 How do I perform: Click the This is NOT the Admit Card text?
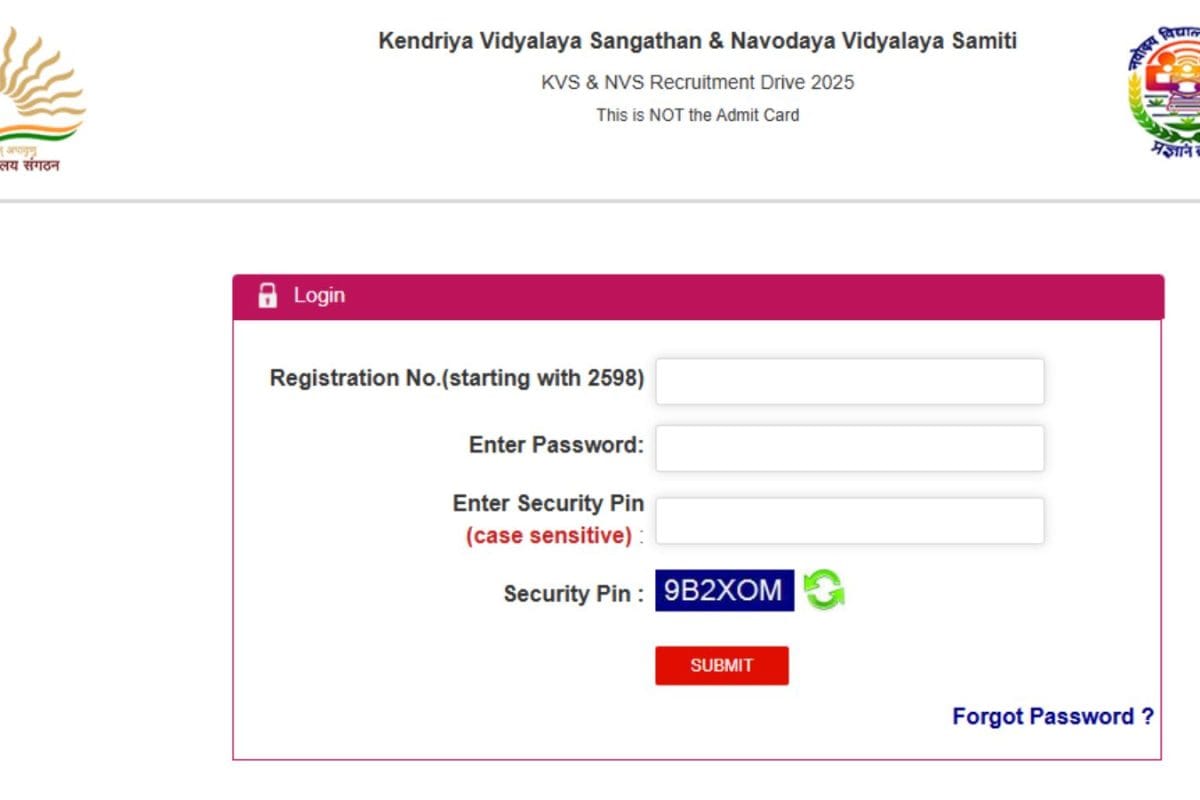pyautogui.click(x=697, y=115)
